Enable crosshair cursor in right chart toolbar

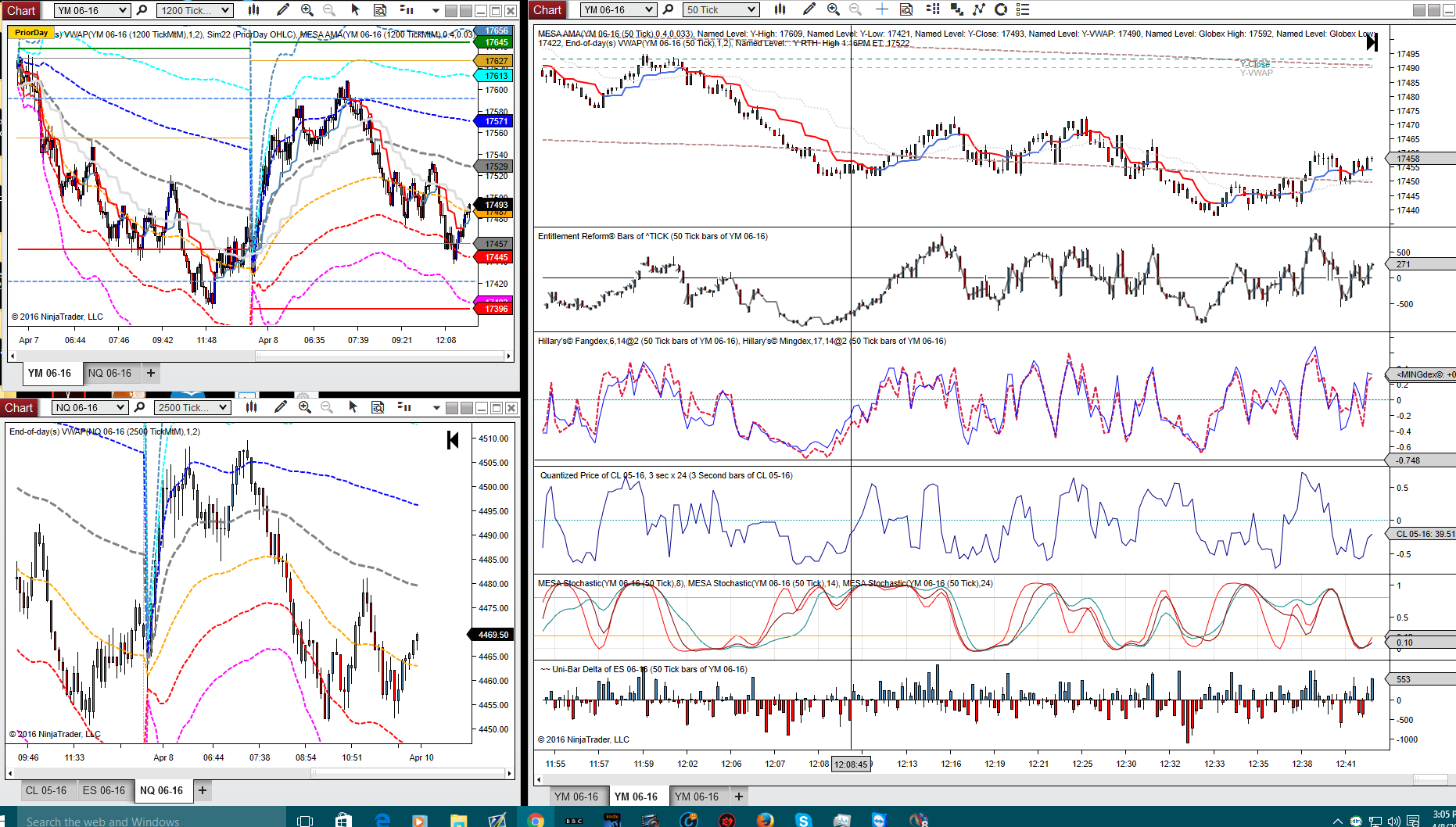click(881, 9)
